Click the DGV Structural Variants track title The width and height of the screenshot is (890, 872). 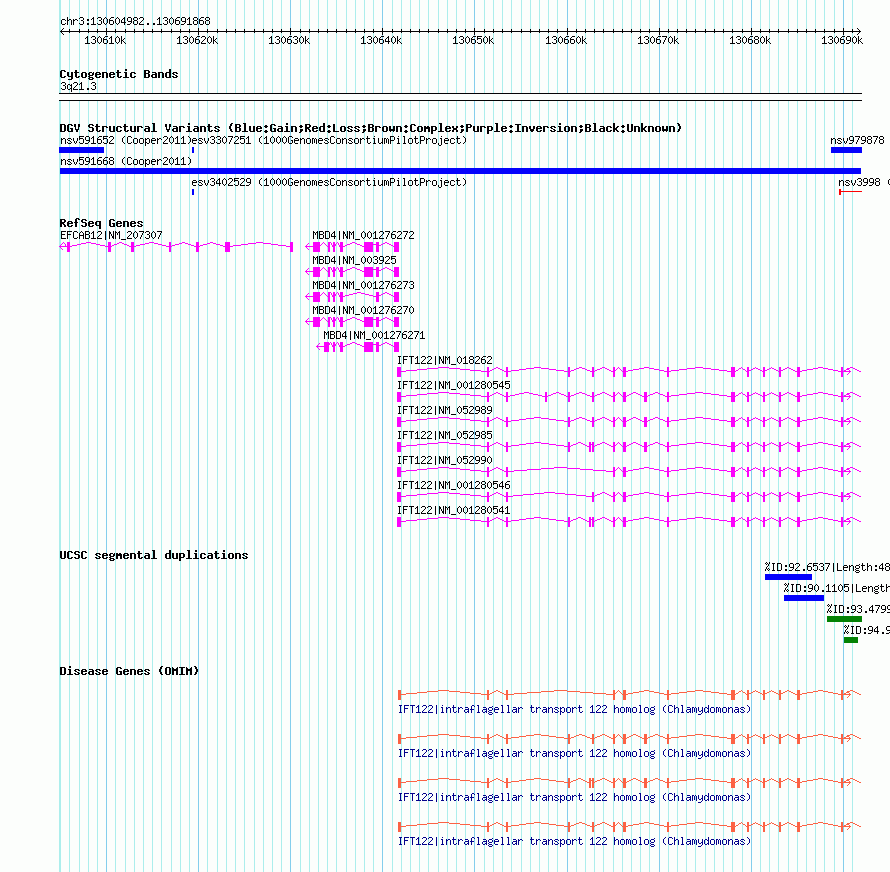(371, 128)
